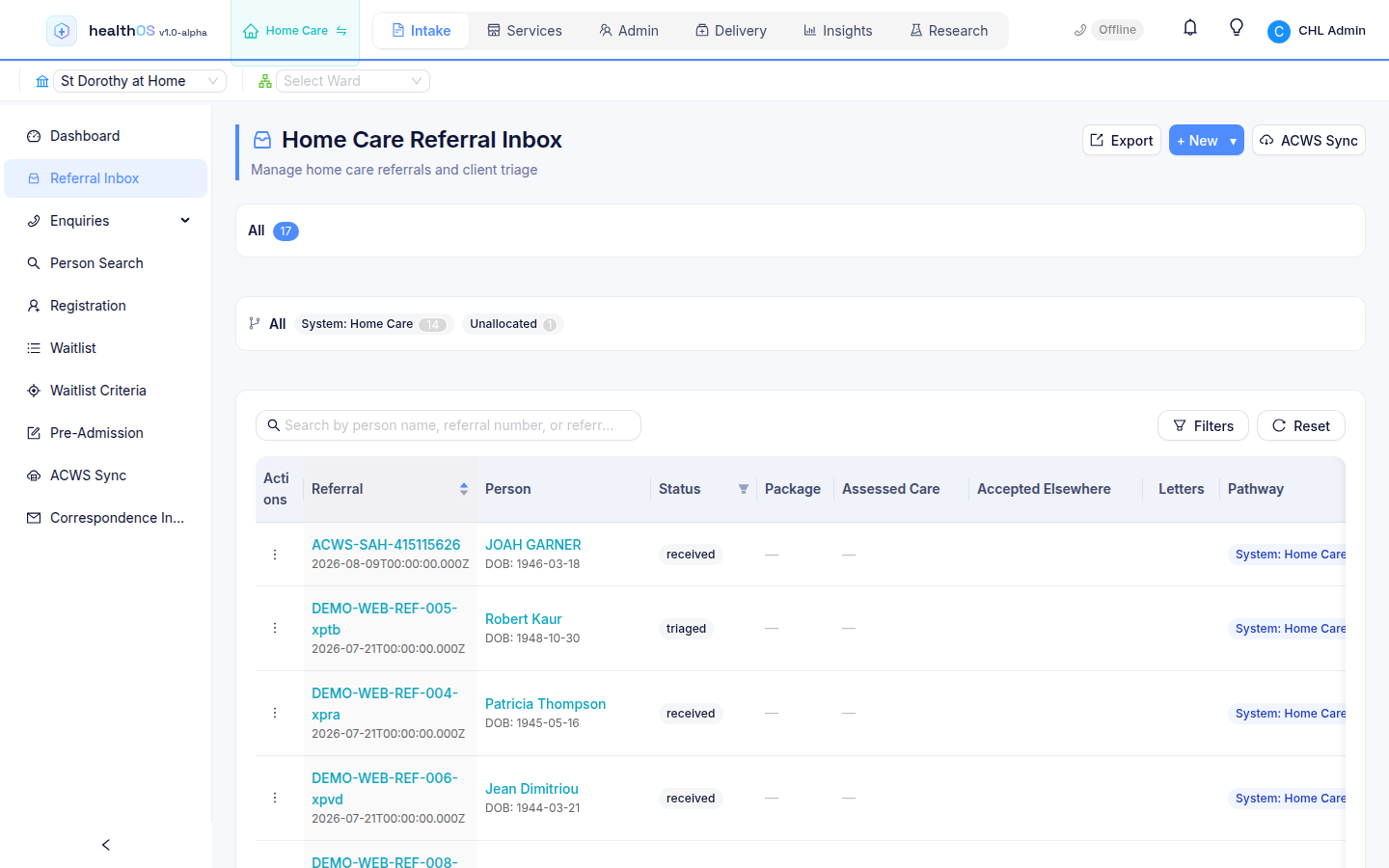This screenshot has width=1389, height=868.
Task: Open actions menu for Robert Kaur row
Action: 275,628
